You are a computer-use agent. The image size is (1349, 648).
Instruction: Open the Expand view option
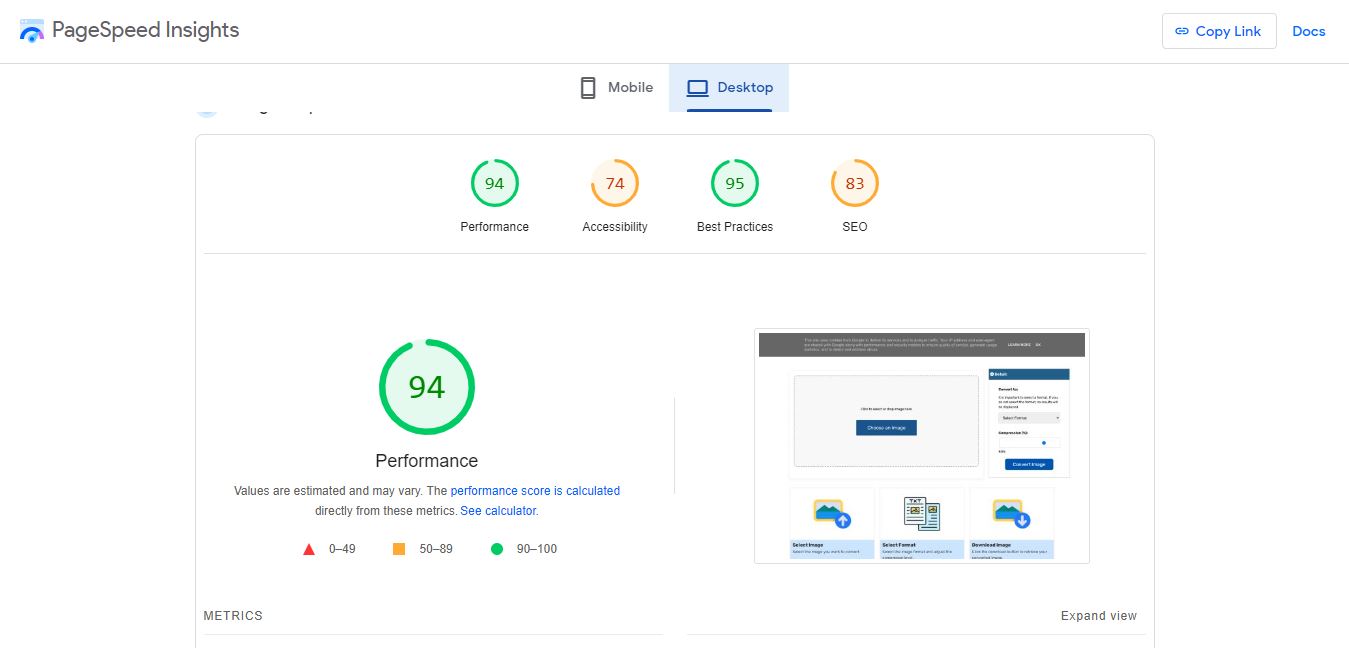click(x=1098, y=616)
